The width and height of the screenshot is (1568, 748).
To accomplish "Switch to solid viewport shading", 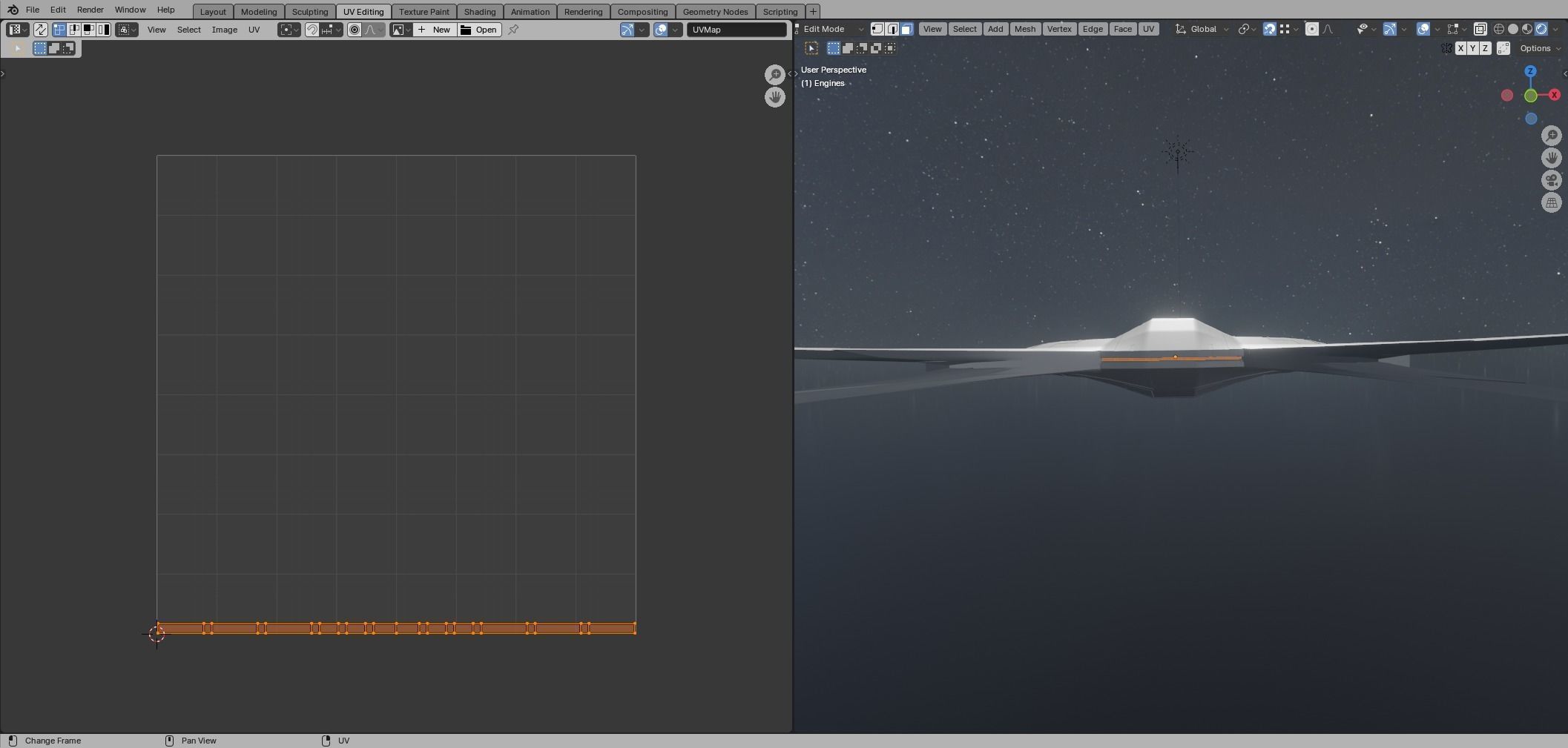I will [x=1513, y=29].
